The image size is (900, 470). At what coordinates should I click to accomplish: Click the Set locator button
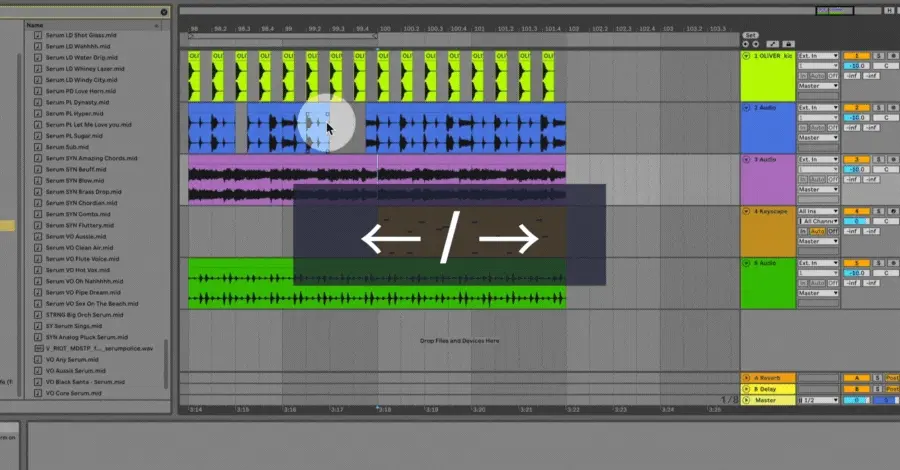tap(750, 36)
